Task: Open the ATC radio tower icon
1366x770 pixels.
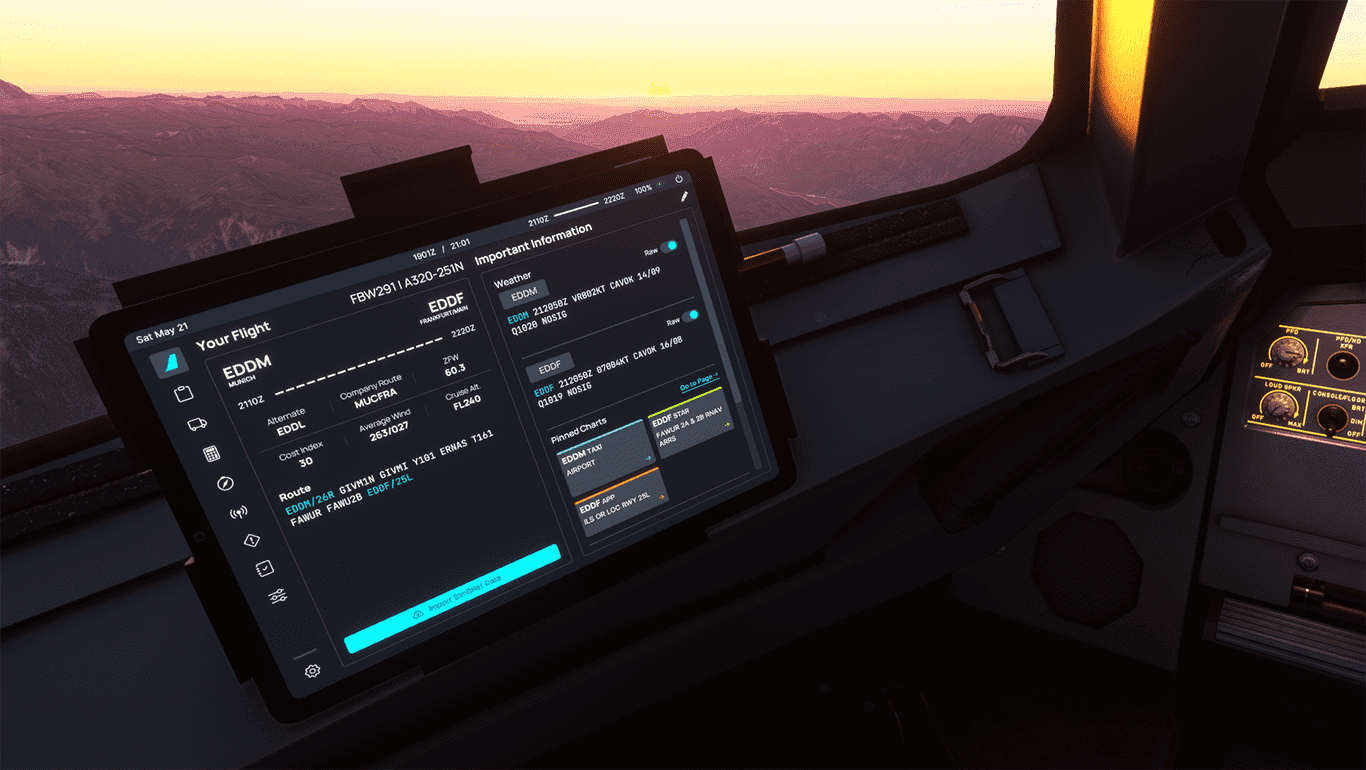Action: [238, 513]
